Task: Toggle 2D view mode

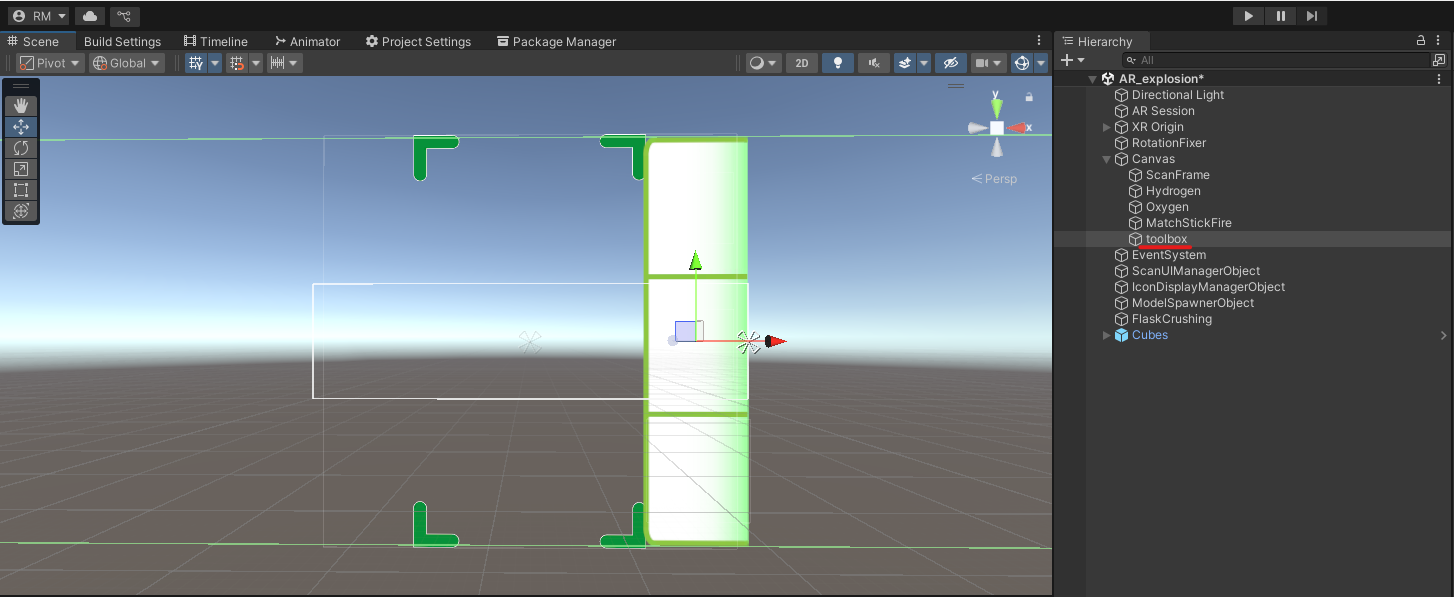Action: [x=801, y=63]
